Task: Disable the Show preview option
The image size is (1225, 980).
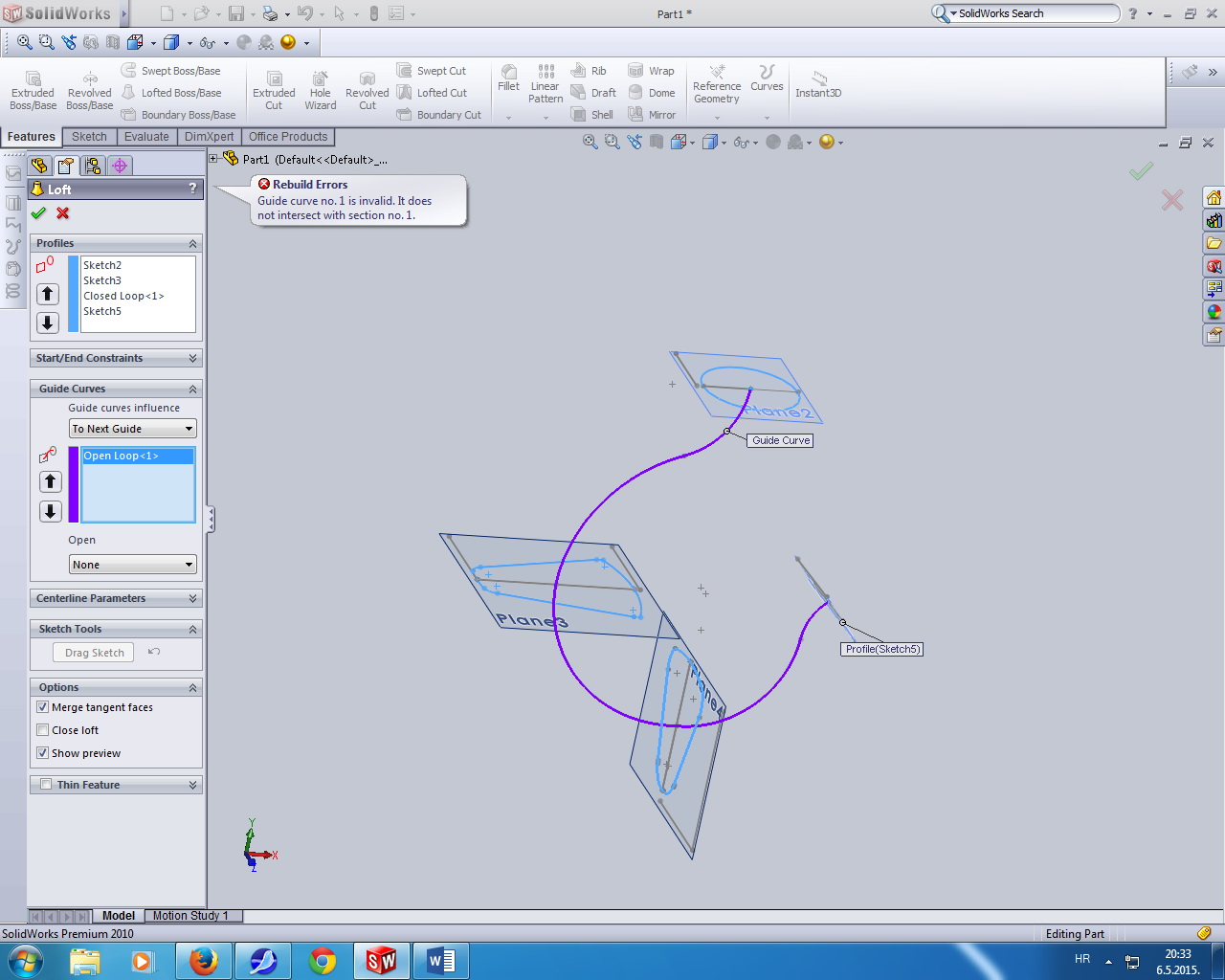Action: point(42,753)
